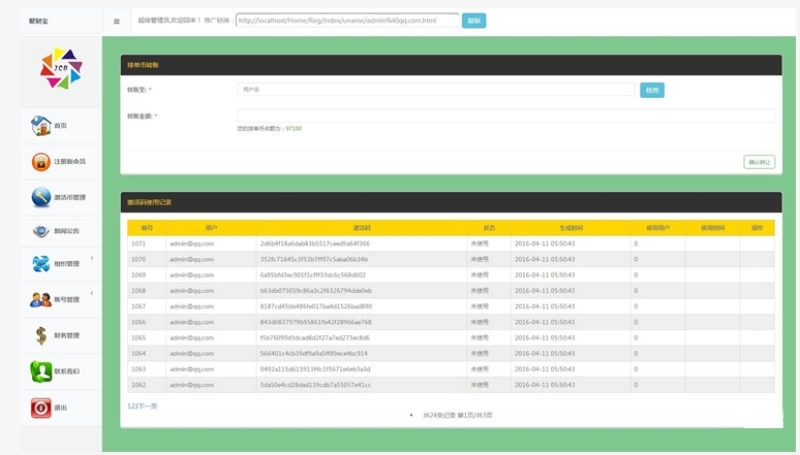The width and height of the screenshot is (800, 455).
Task: Focus the transfer-to username input field
Action: click(x=436, y=90)
